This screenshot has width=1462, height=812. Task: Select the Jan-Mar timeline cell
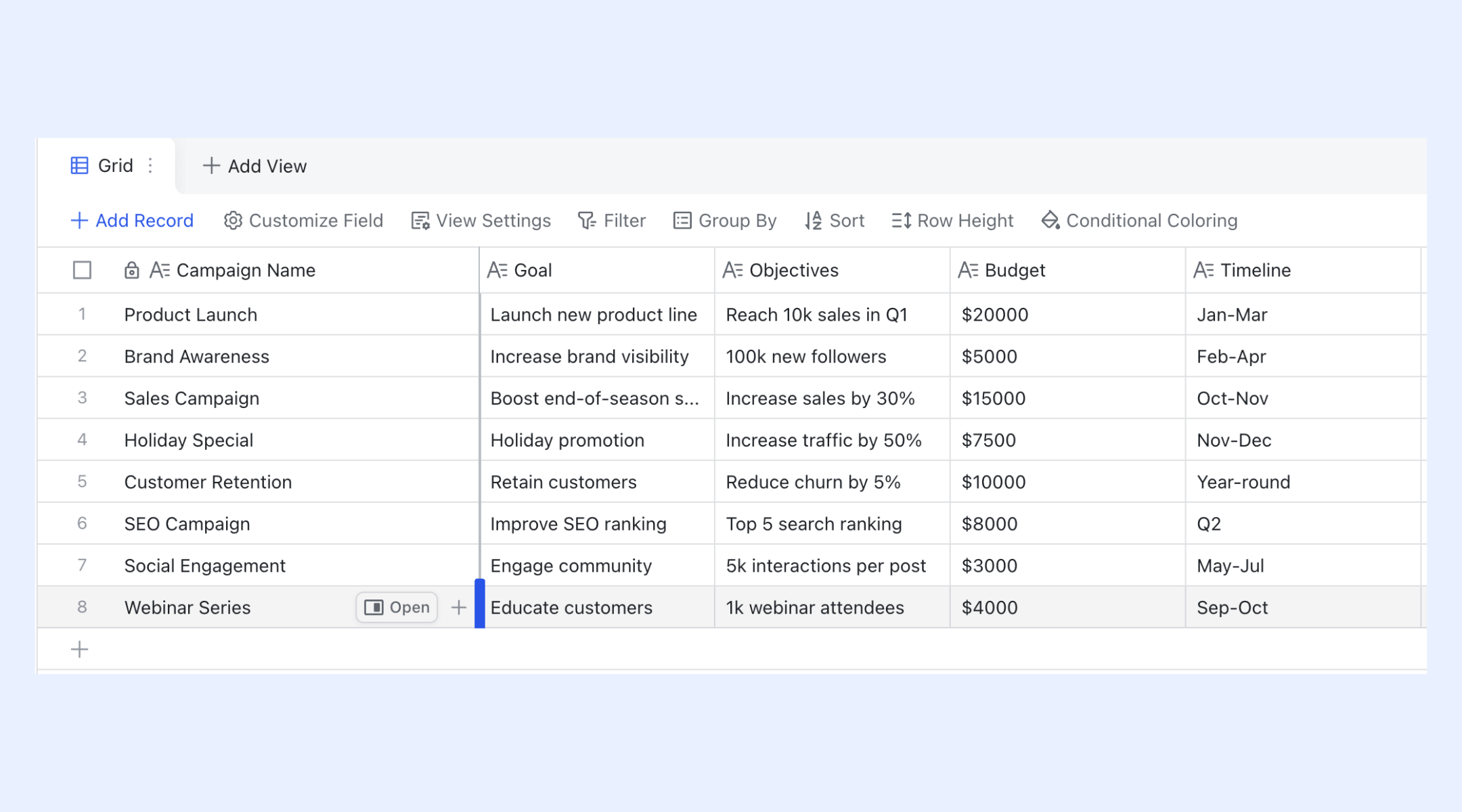coord(1304,315)
